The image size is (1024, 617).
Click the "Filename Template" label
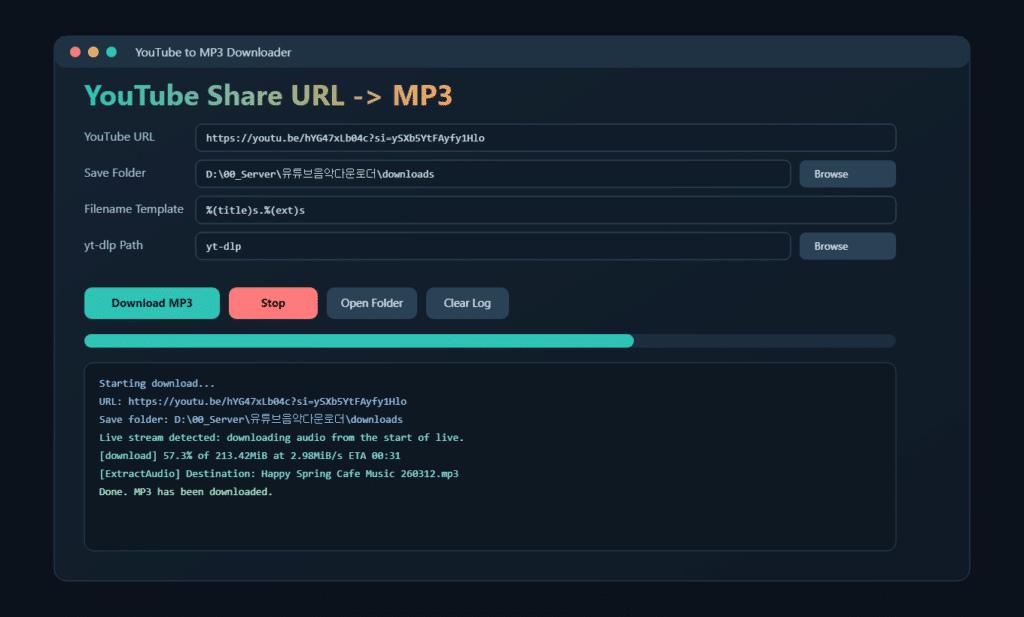(134, 209)
